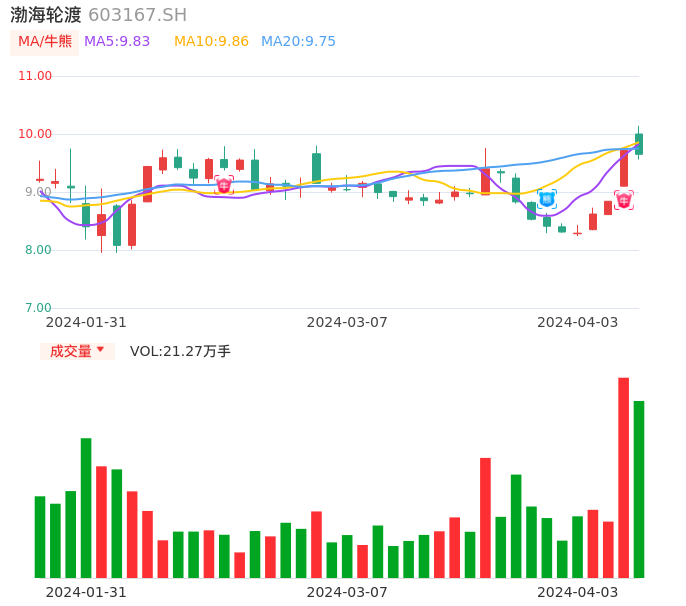Click the pink bull marker in early April
This screenshot has width=686, height=606.
(624, 200)
